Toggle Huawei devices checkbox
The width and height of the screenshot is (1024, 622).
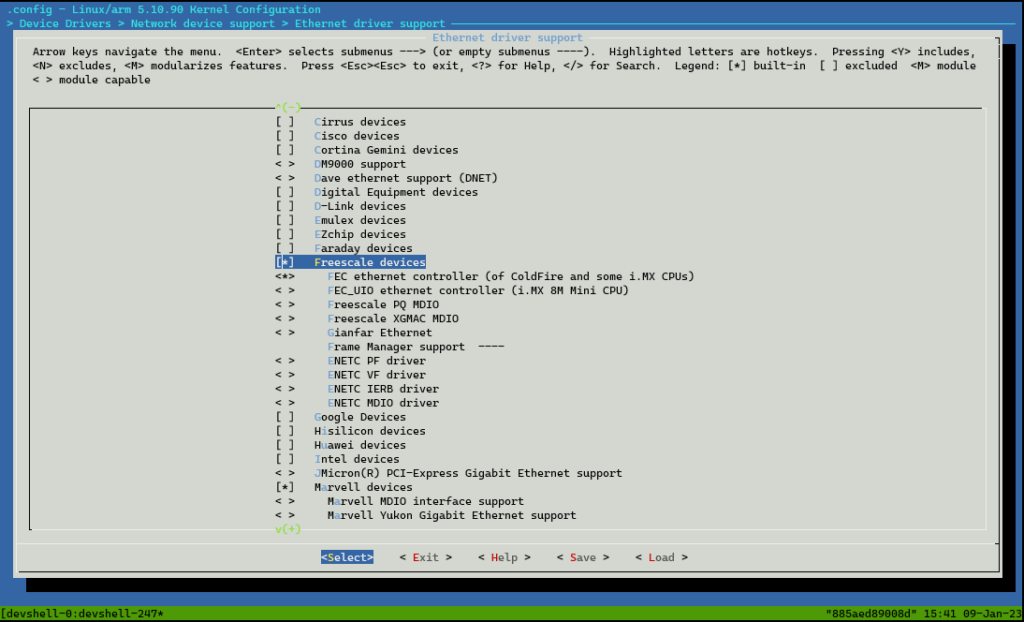pos(284,445)
